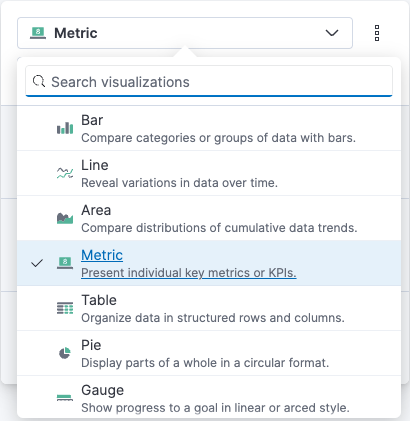Click 'Show progress to a goal in linear or arced style.'
The width and height of the screenshot is (410, 421).
coord(215,408)
